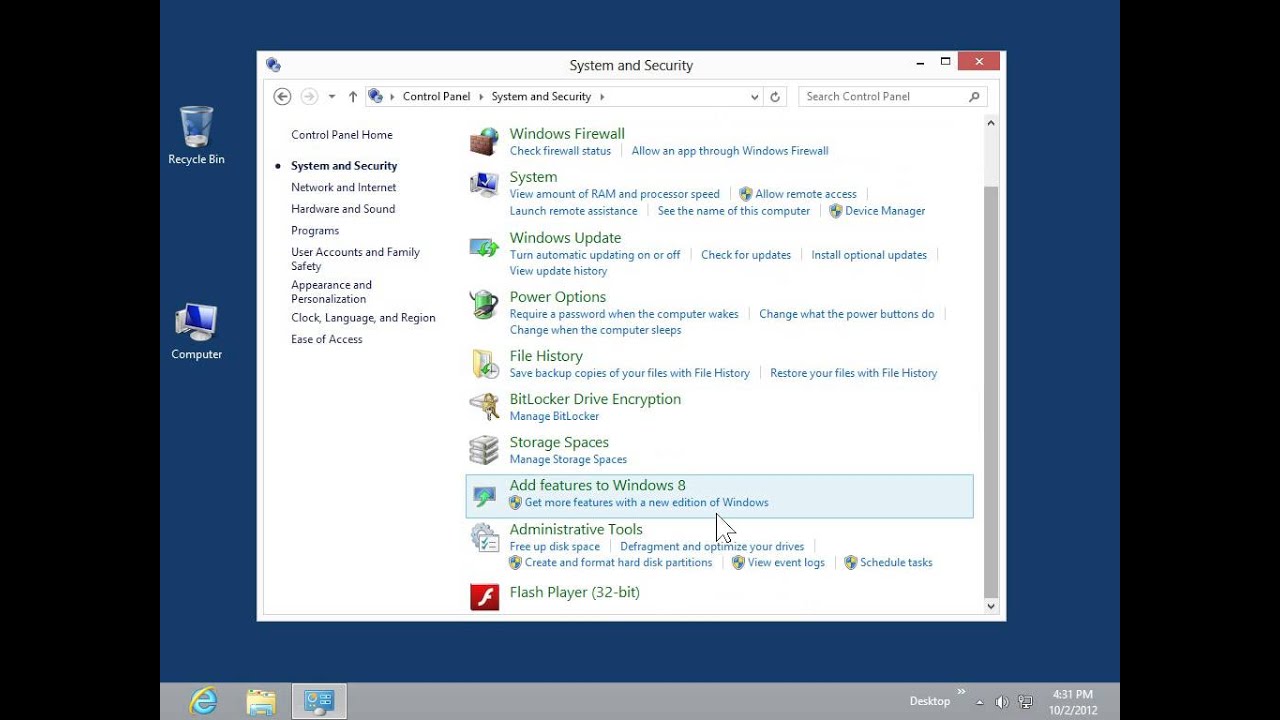Open Schedule tasks link
This screenshot has width=1280, height=720.
(x=896, y=563)
